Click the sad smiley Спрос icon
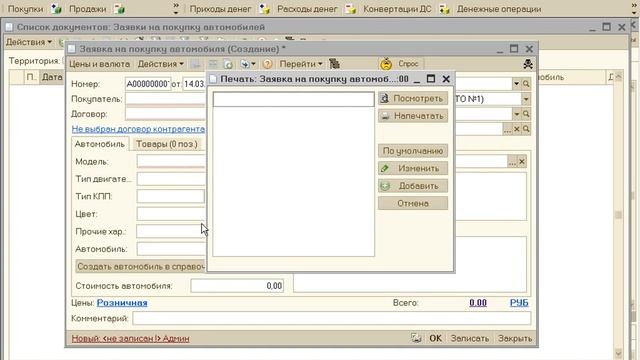Screen dimensions: 640x360 (x=386, y=64)
